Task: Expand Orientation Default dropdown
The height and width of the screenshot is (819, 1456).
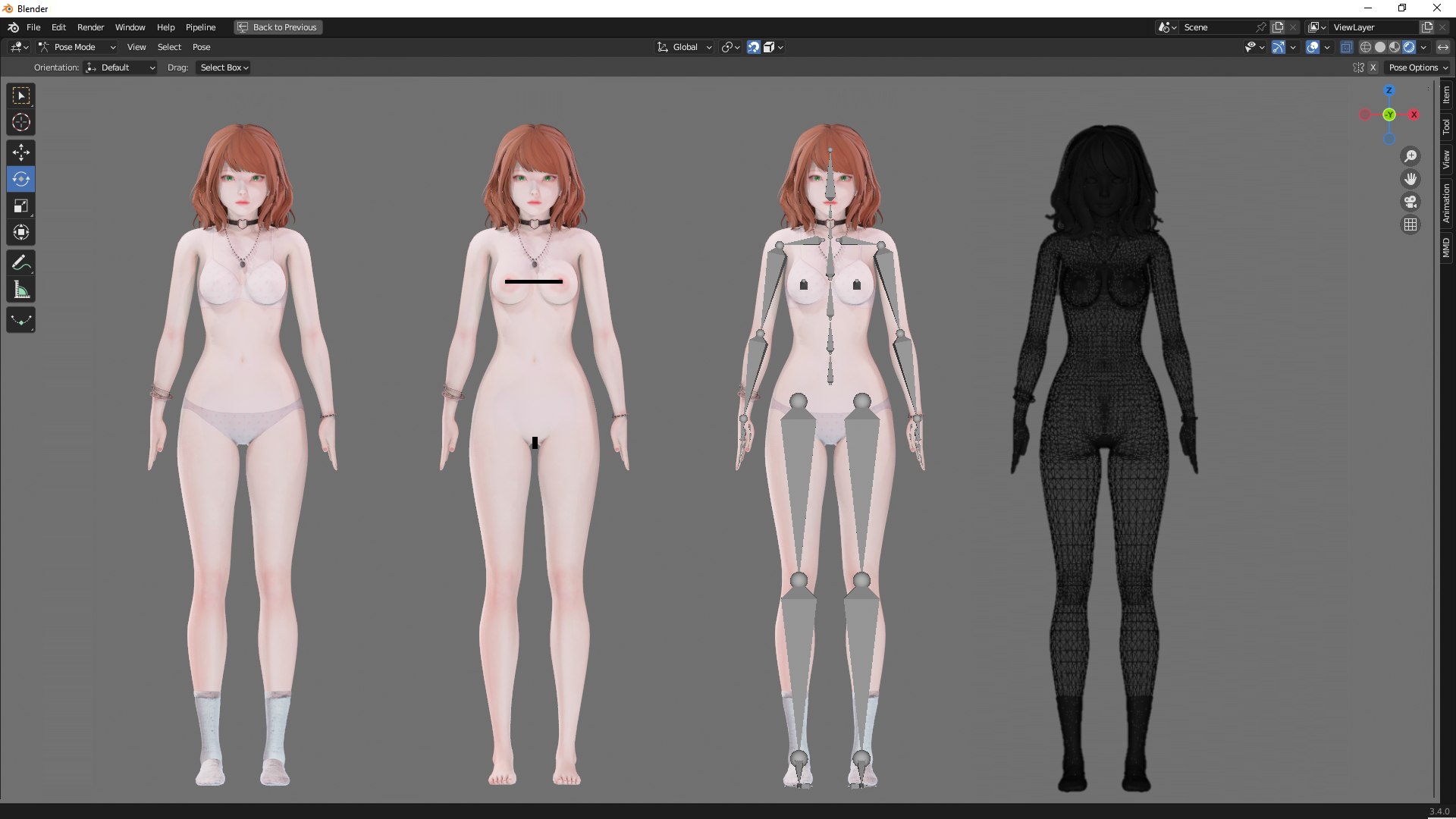Action: 121,67
